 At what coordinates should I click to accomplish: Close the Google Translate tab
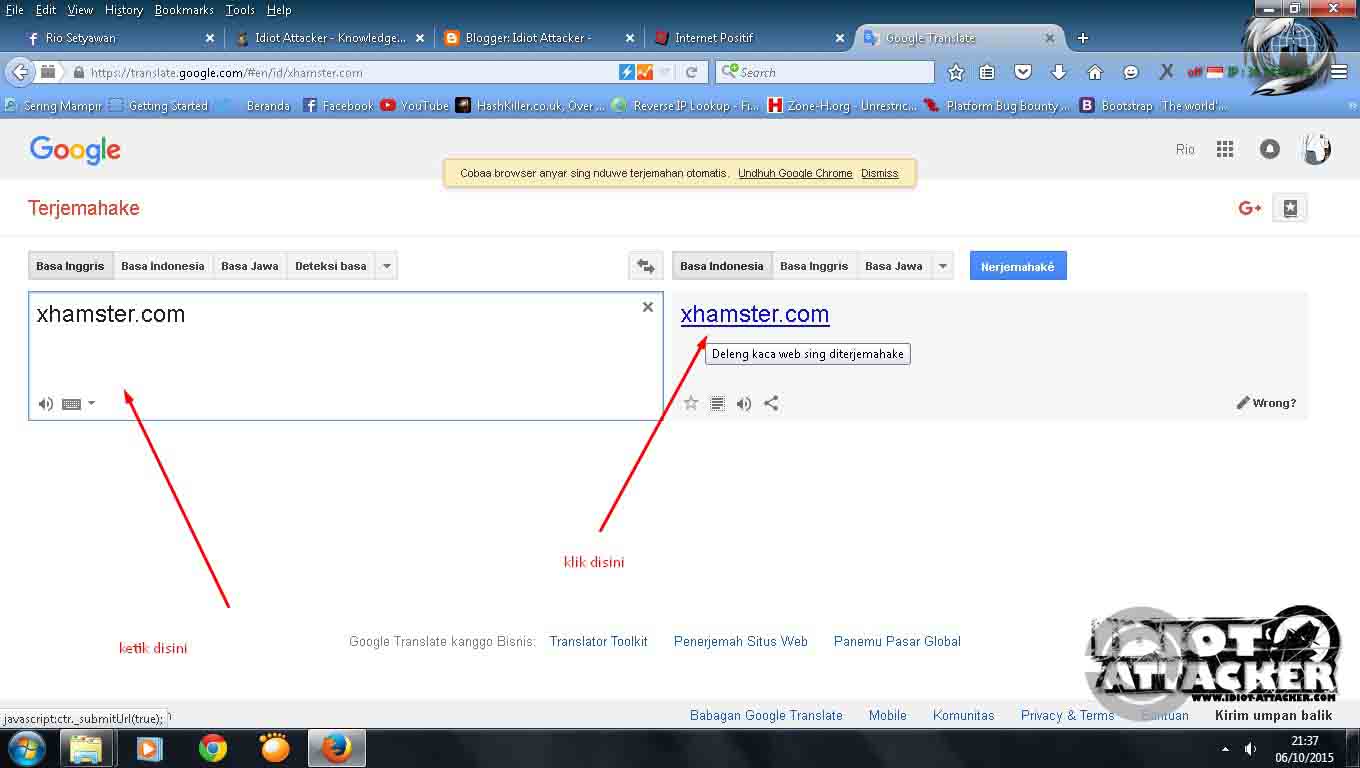[1049, 38]
